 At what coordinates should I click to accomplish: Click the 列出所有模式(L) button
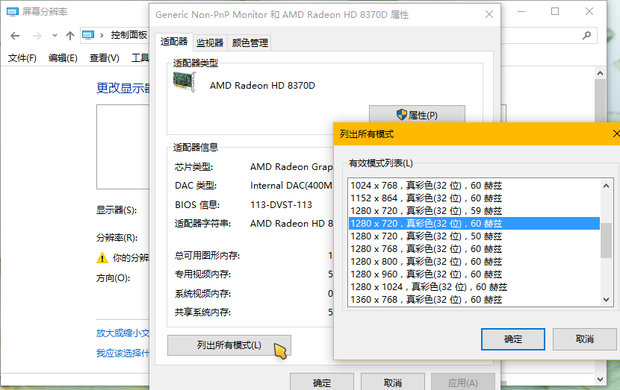tap(229, 345)
